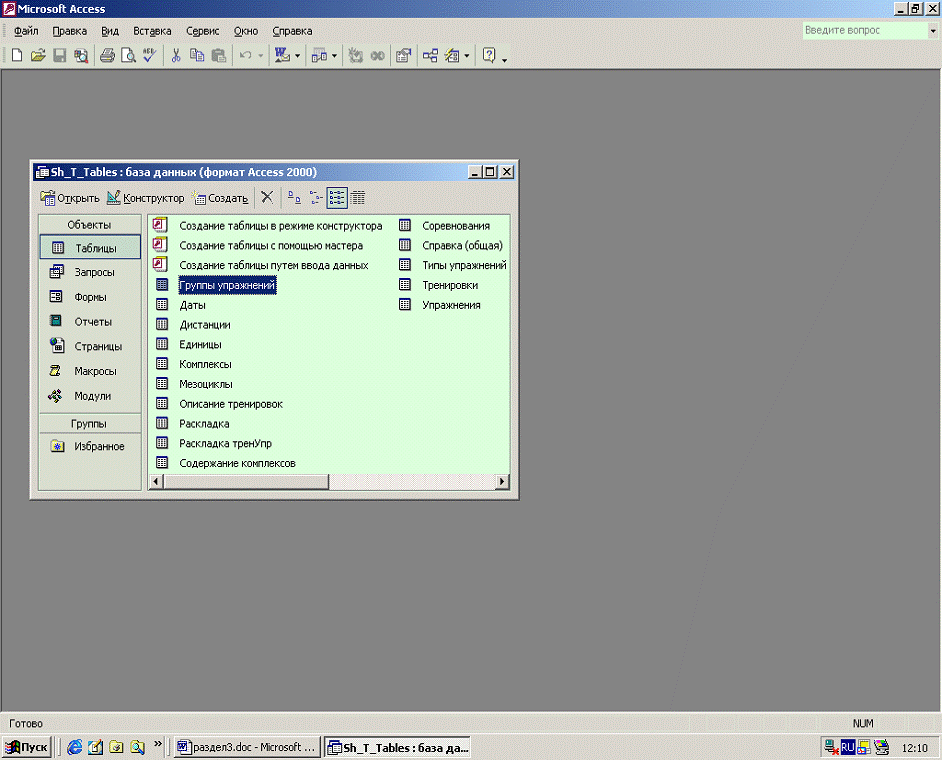Screen dimensions: 942x760
Task: Open the Сервис menu
Action: pyautogui.click(x=201, y=31)
